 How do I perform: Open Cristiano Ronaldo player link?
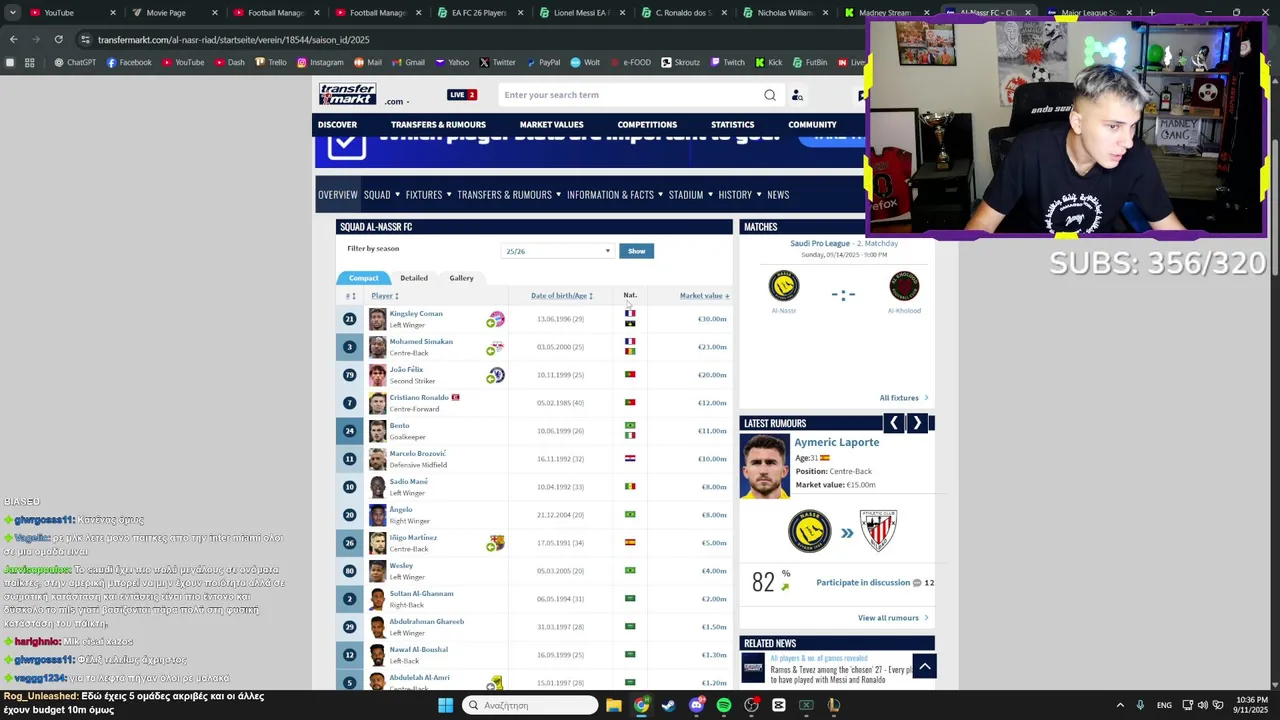coord(419,397)
